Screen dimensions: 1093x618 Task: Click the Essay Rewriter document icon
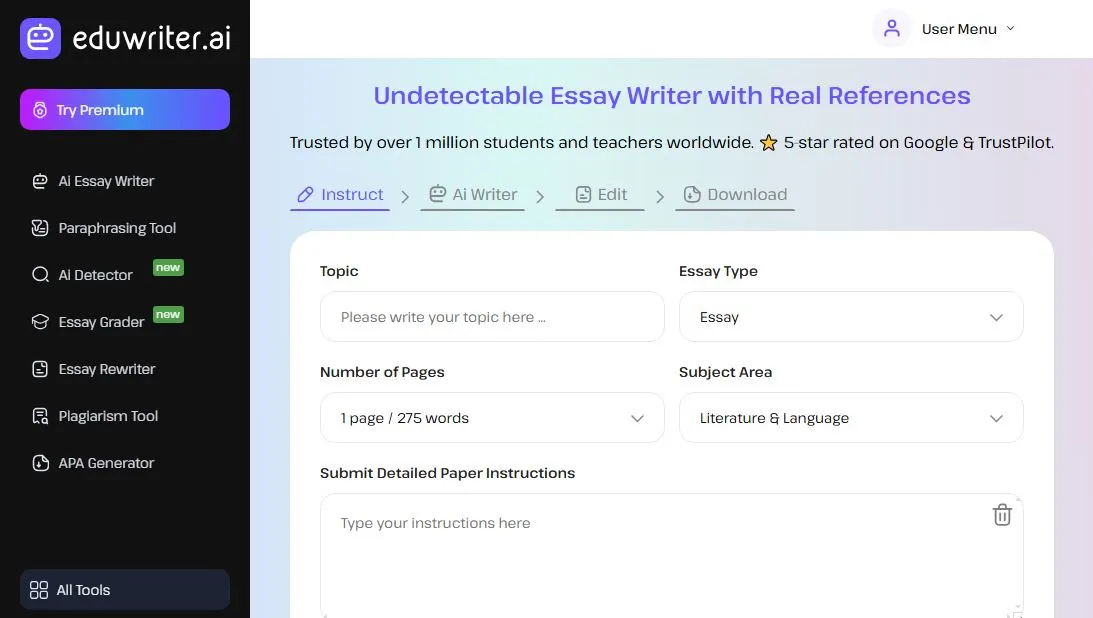click(x=40, y=369)
